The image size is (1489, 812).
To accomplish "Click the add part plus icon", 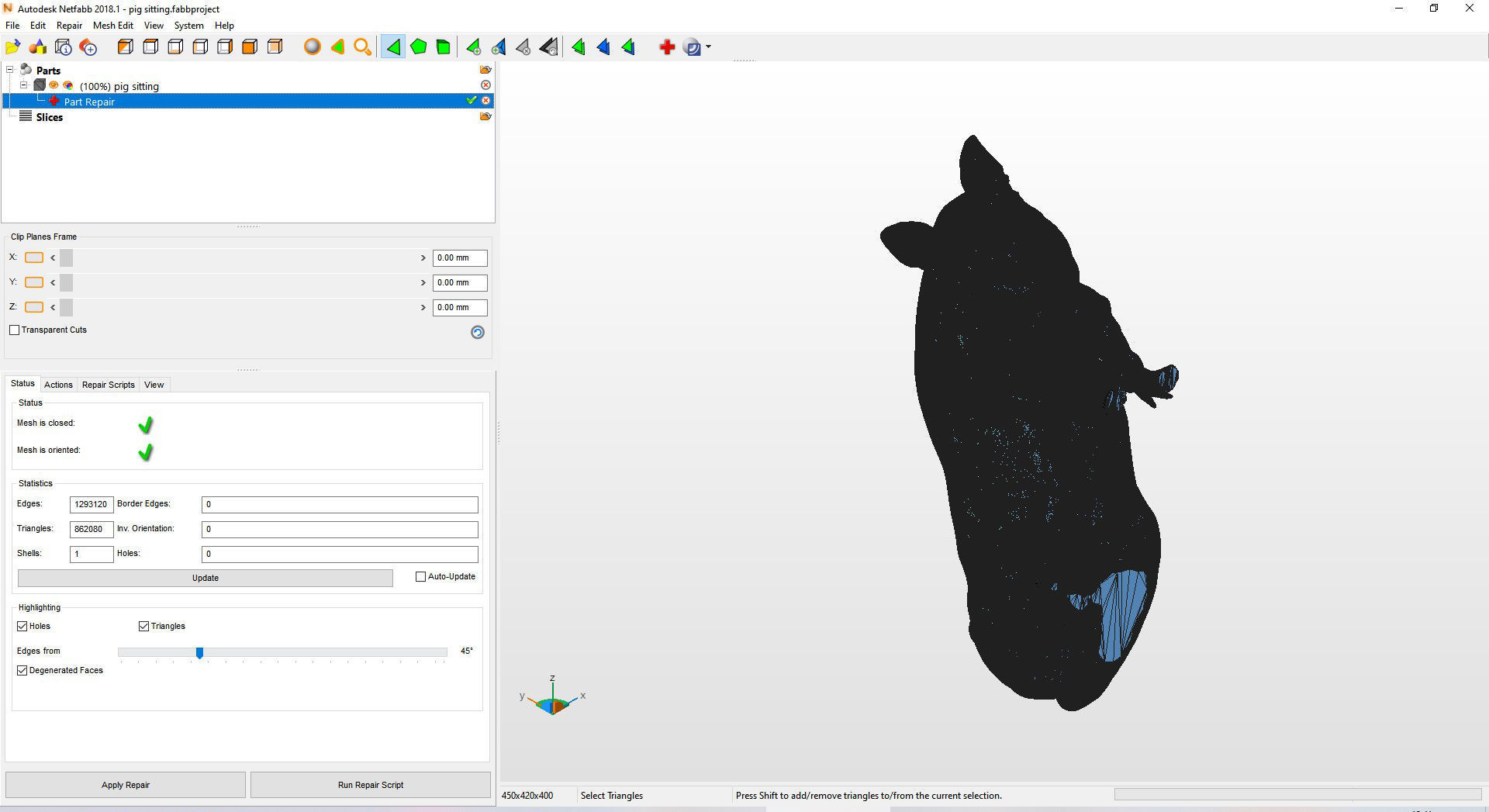I will (x=88, y=47).
